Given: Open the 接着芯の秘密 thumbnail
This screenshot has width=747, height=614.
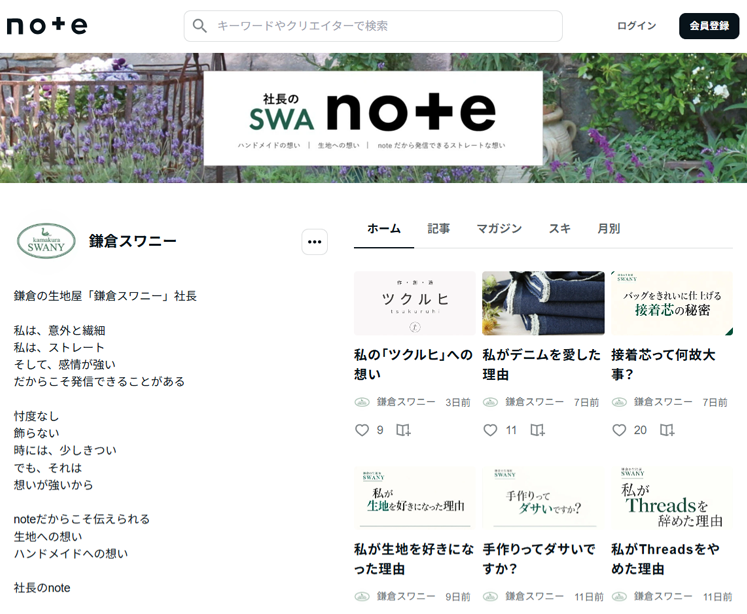Looking at the screenshot, I should point(672,303).
